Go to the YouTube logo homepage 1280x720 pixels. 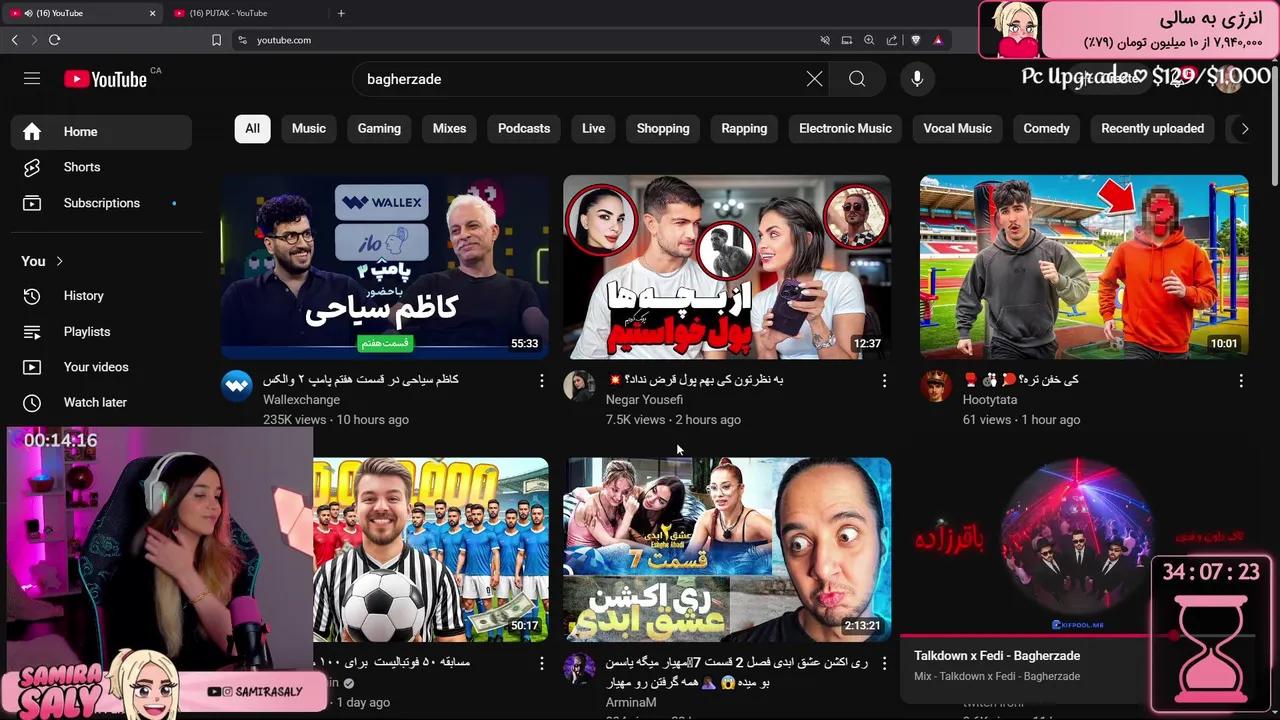[105, 79]
